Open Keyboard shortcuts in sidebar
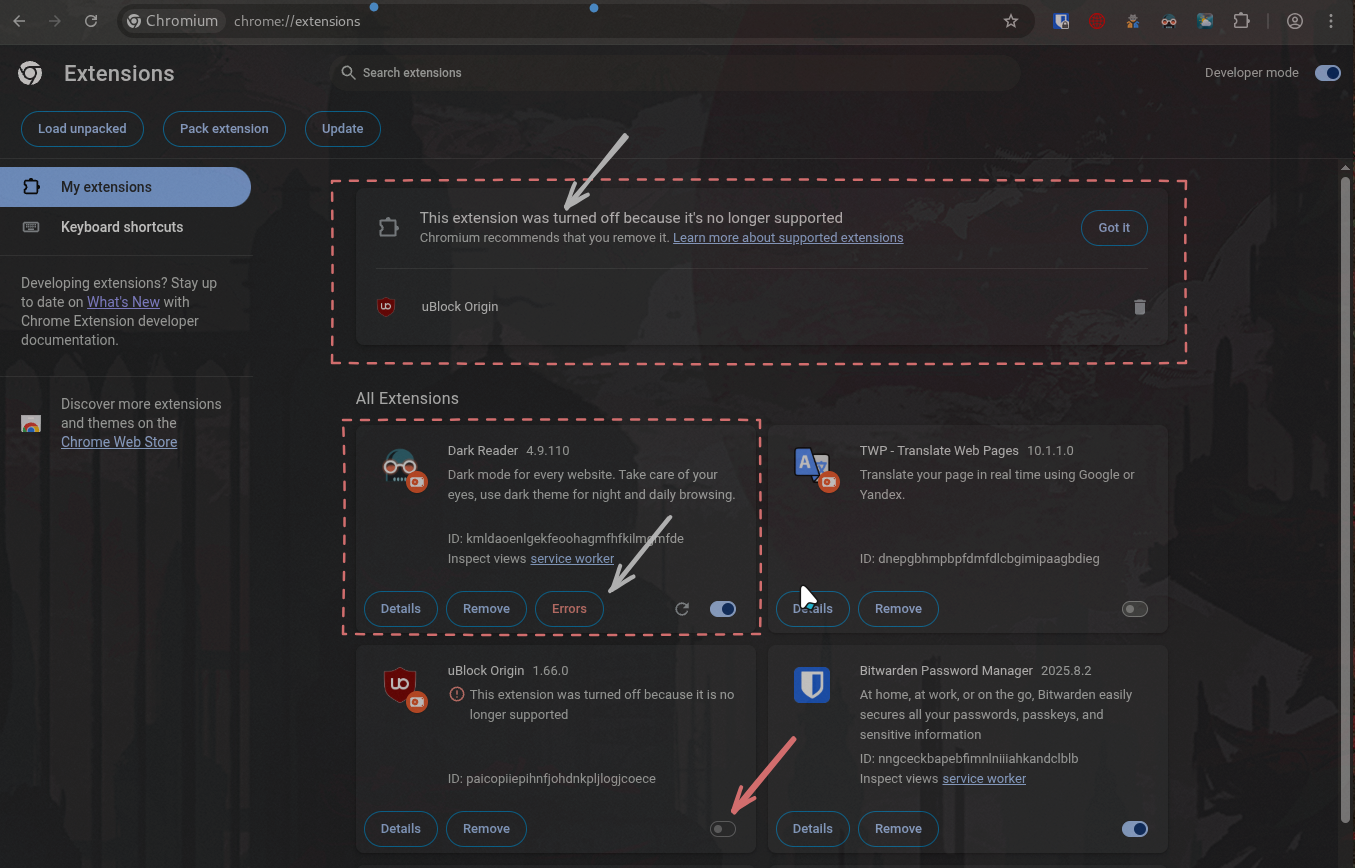The height and width of the screenshot is (868, 1355). pyautogui.click(x=125, y=227)
